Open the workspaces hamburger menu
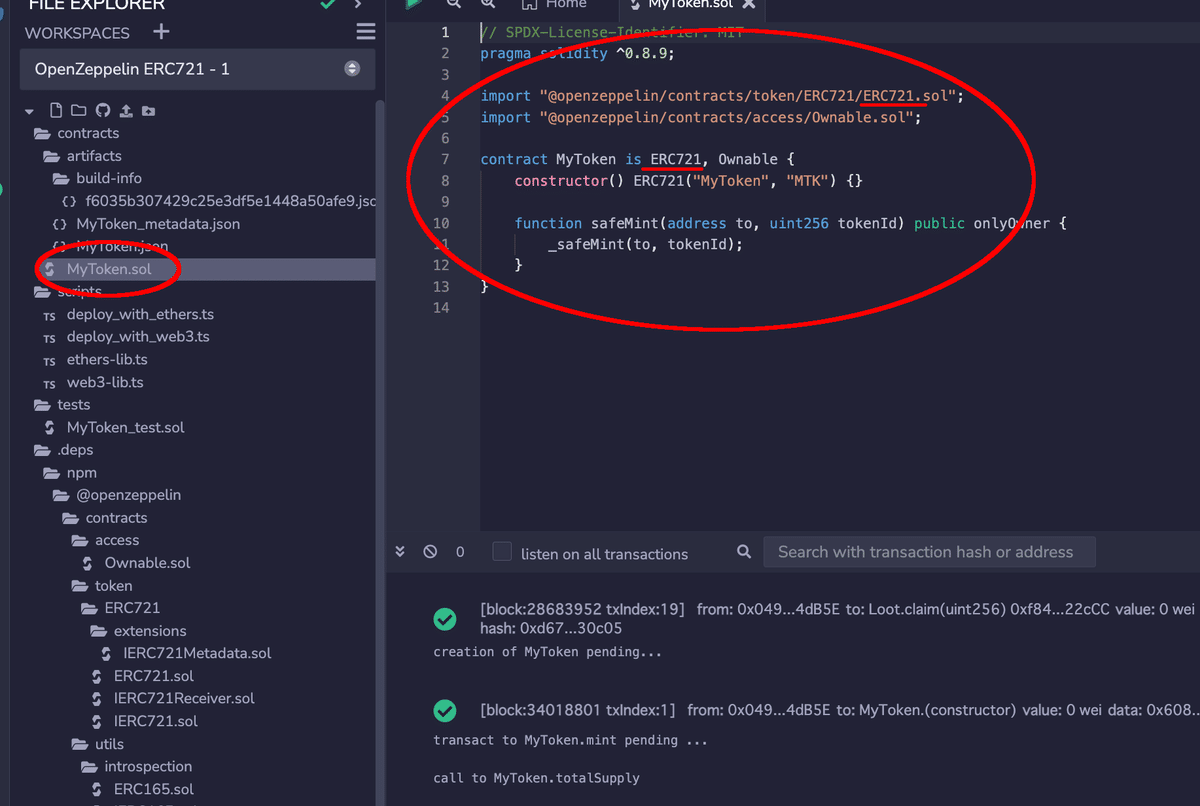 point(366,32)
